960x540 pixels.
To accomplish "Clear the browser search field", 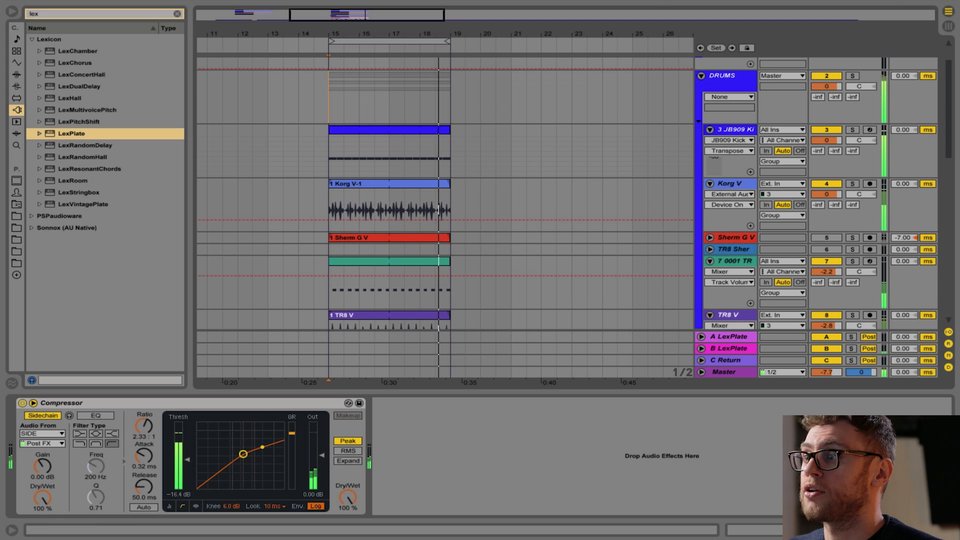I will pyautogui.click(x=177, y=13).
